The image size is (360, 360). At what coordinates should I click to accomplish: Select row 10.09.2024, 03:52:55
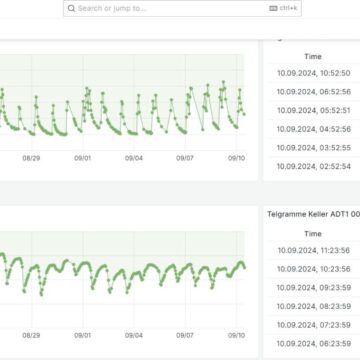tap(313, 148)
